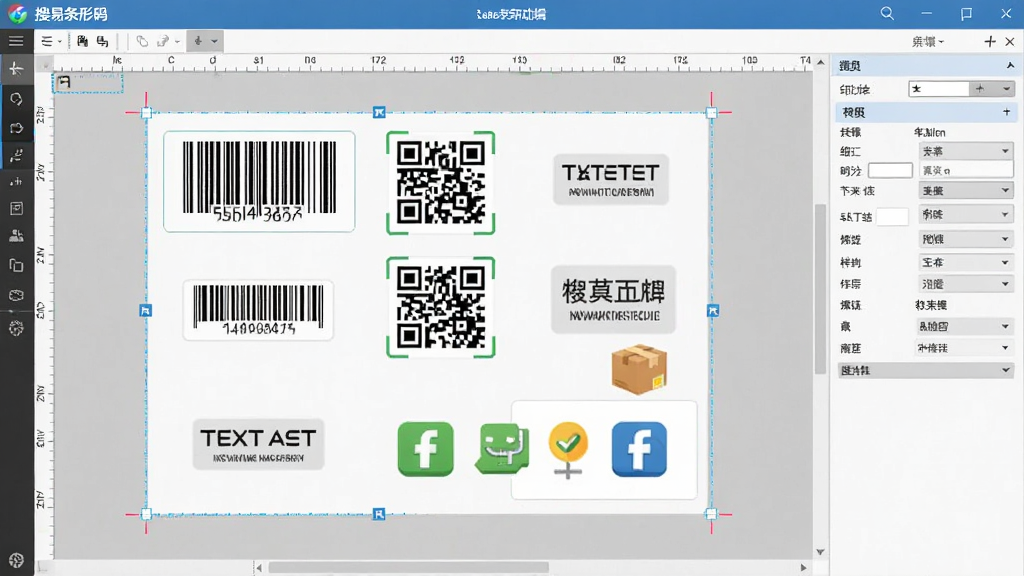
Task: Open the dropdown label atop the right panel
Action: 928,41
